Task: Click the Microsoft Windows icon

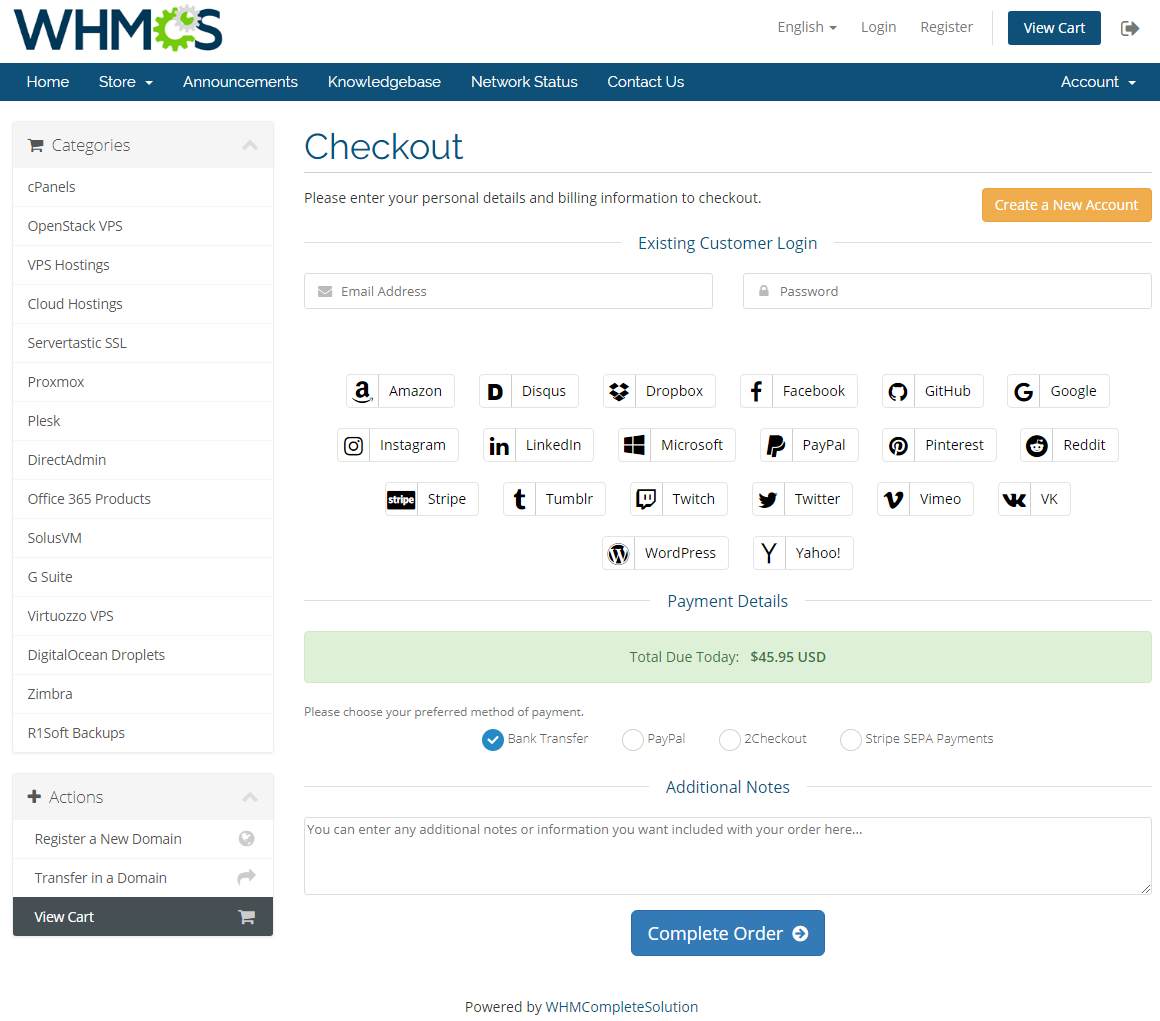Action: click(634, 445)
